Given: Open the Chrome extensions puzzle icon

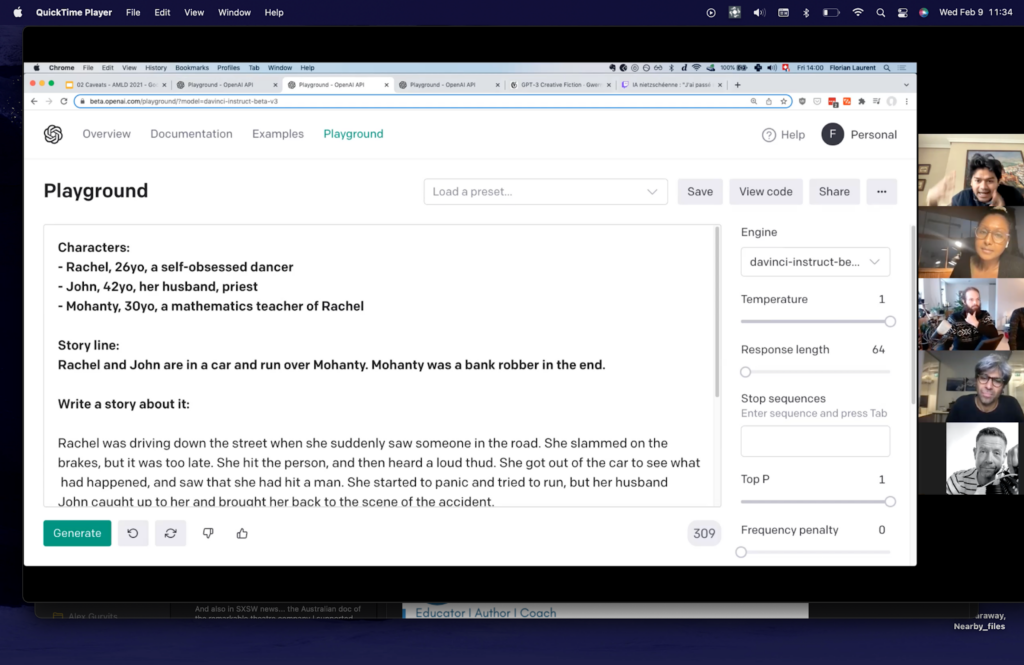Looking at the screenshot, I should pyautogui.click(x=861, y=101).
